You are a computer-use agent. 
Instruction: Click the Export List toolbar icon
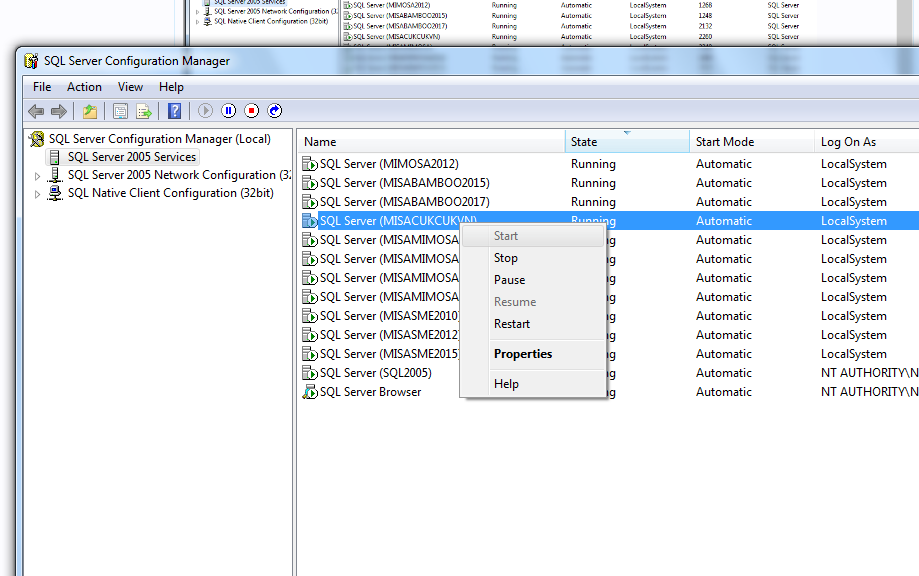click(x=144, y=111)
